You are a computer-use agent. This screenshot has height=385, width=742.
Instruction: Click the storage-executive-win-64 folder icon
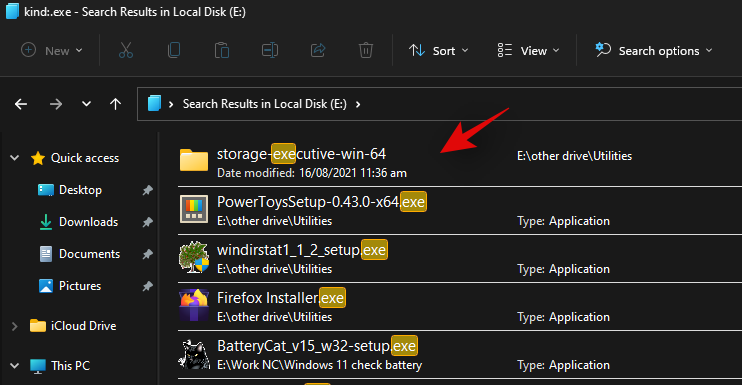pos(194,160)
